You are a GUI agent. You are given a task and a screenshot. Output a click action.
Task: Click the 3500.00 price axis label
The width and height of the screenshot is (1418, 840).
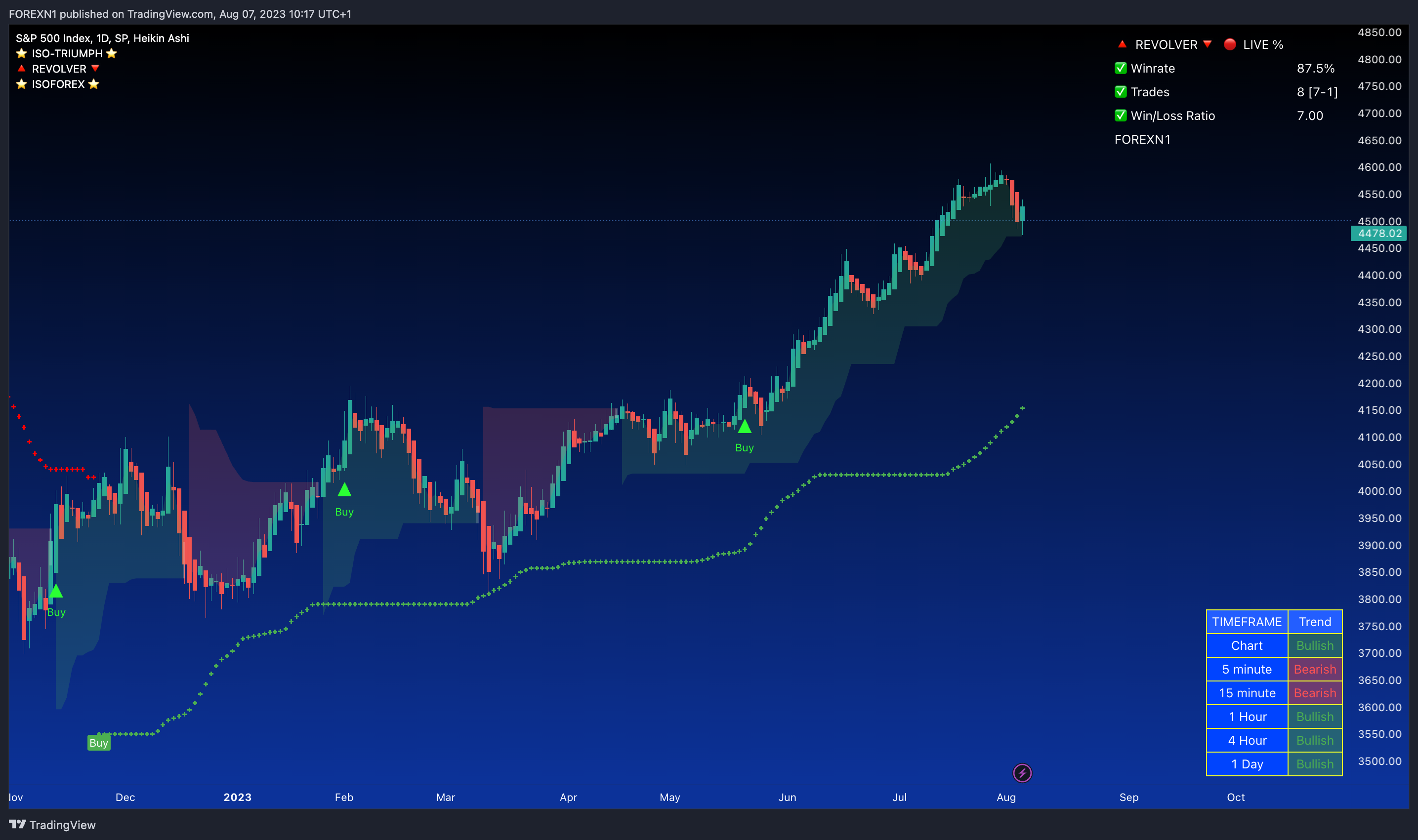pos(1379,761)
